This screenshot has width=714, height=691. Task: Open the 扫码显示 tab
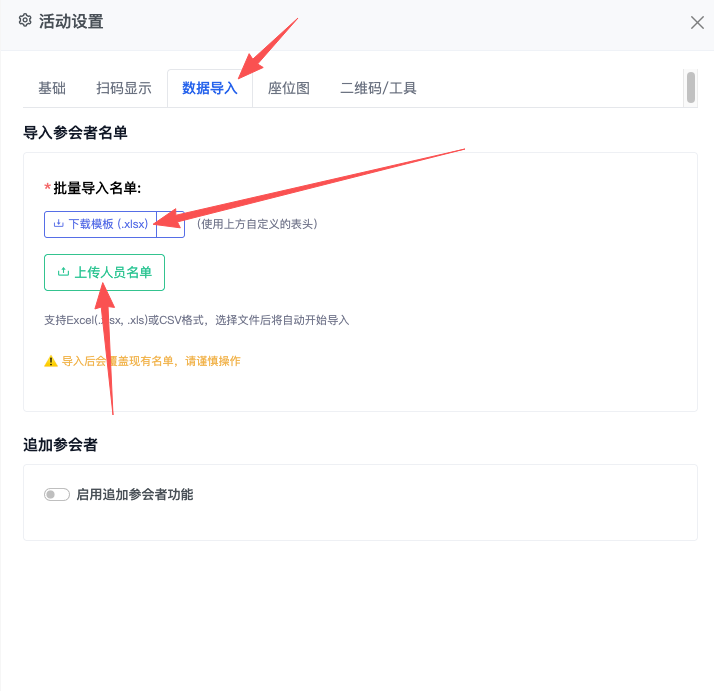point(124,88)
